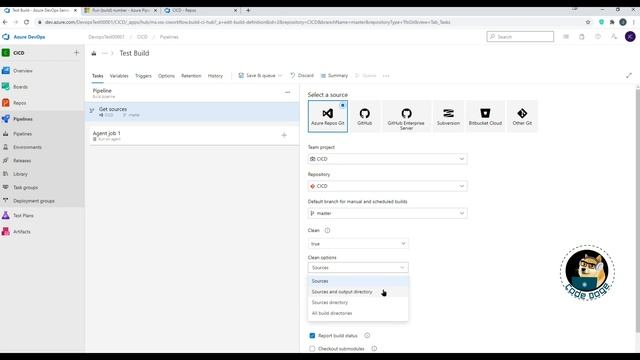This screenshot has height=360, width=640.
Task: Select Bitbucket Cloud source
Action: pos(485,116)
